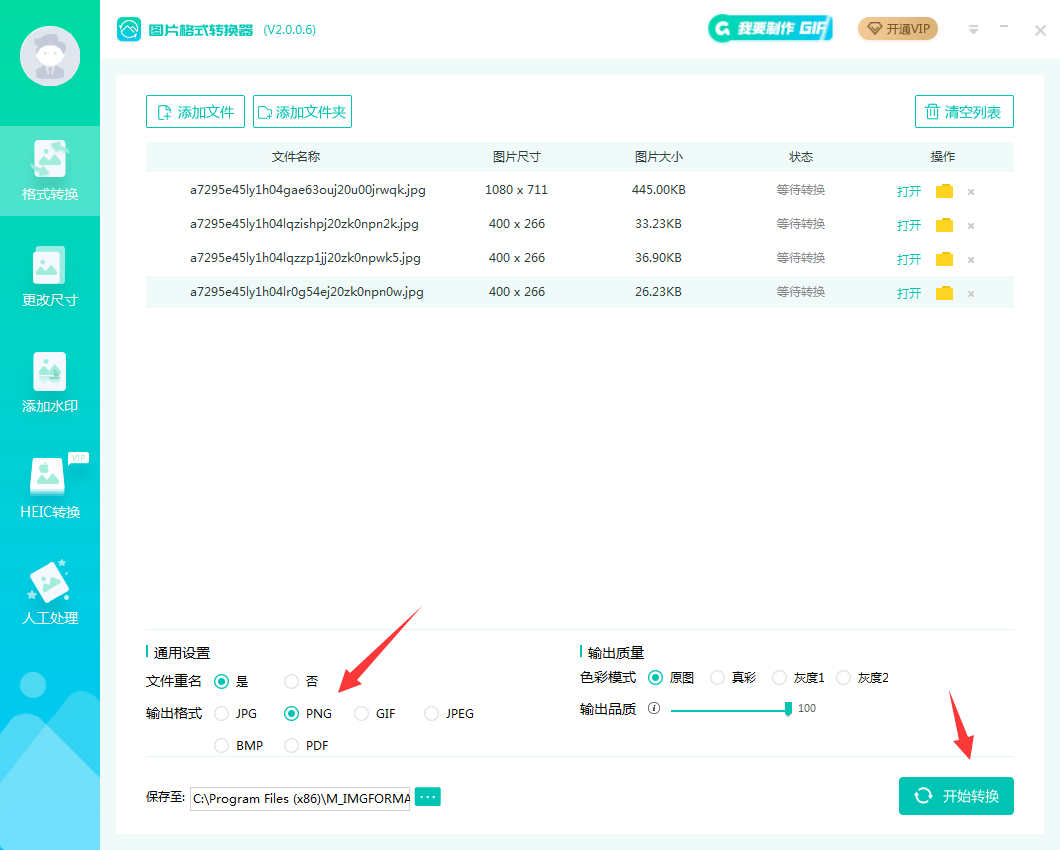Click the 图片大小 column header

click(x=658, y=157)
